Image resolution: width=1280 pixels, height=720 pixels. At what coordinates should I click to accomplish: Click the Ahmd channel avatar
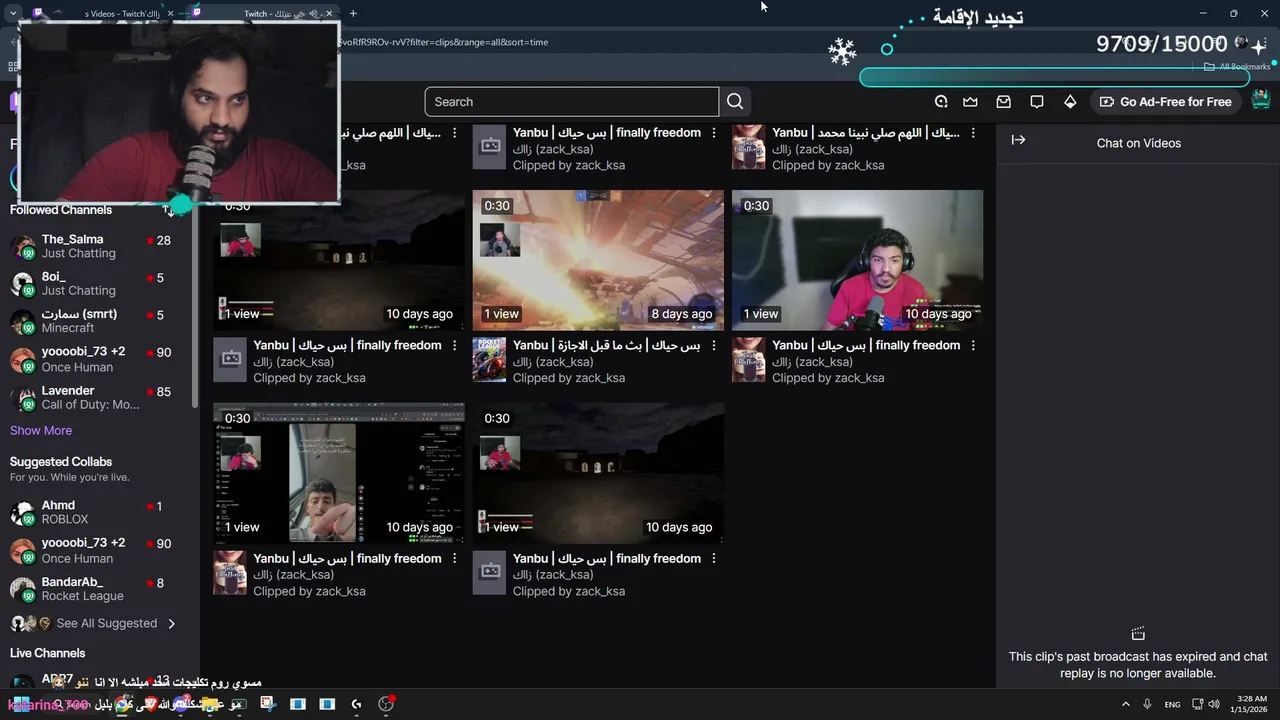click(22, 512)
